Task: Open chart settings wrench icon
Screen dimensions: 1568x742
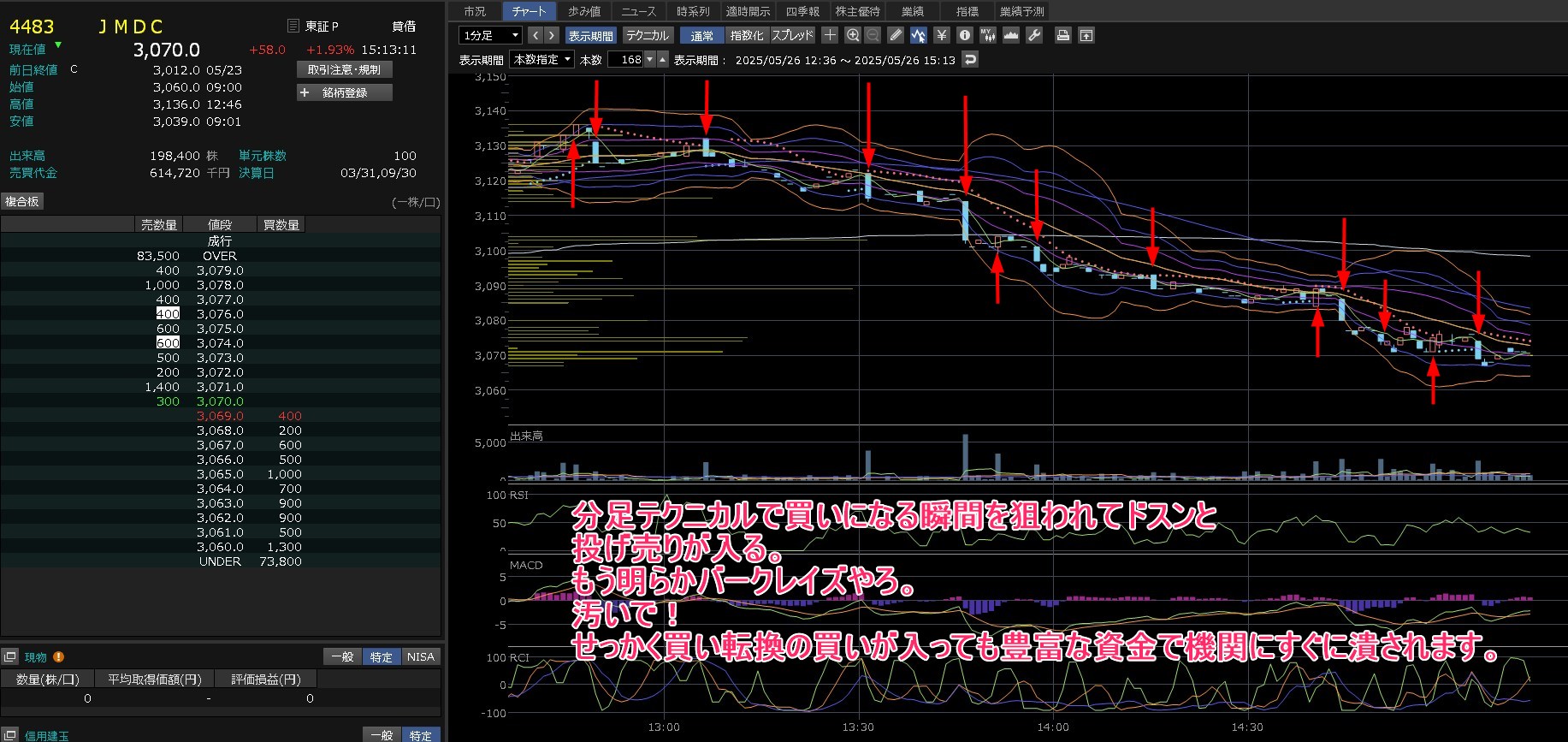Action: tap(1034, 35)
